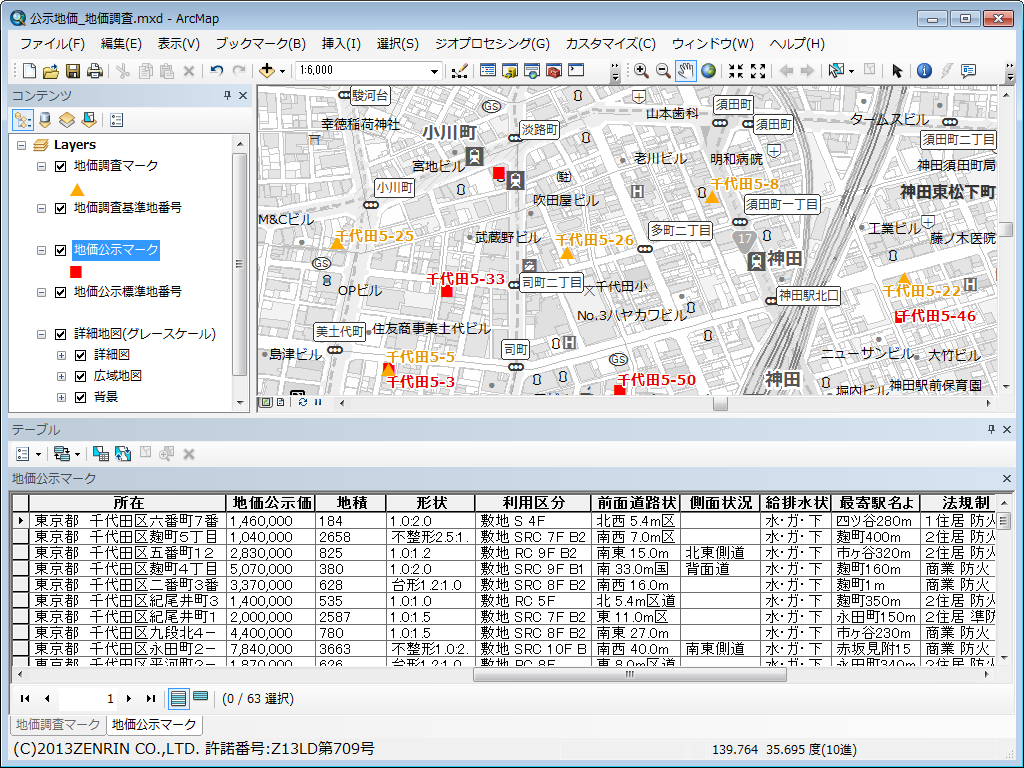Viewport: 1024px width, 768px height.
Task: Click List By Drawing Order icon
Action: pyautogui.click(x=23, y=120)
